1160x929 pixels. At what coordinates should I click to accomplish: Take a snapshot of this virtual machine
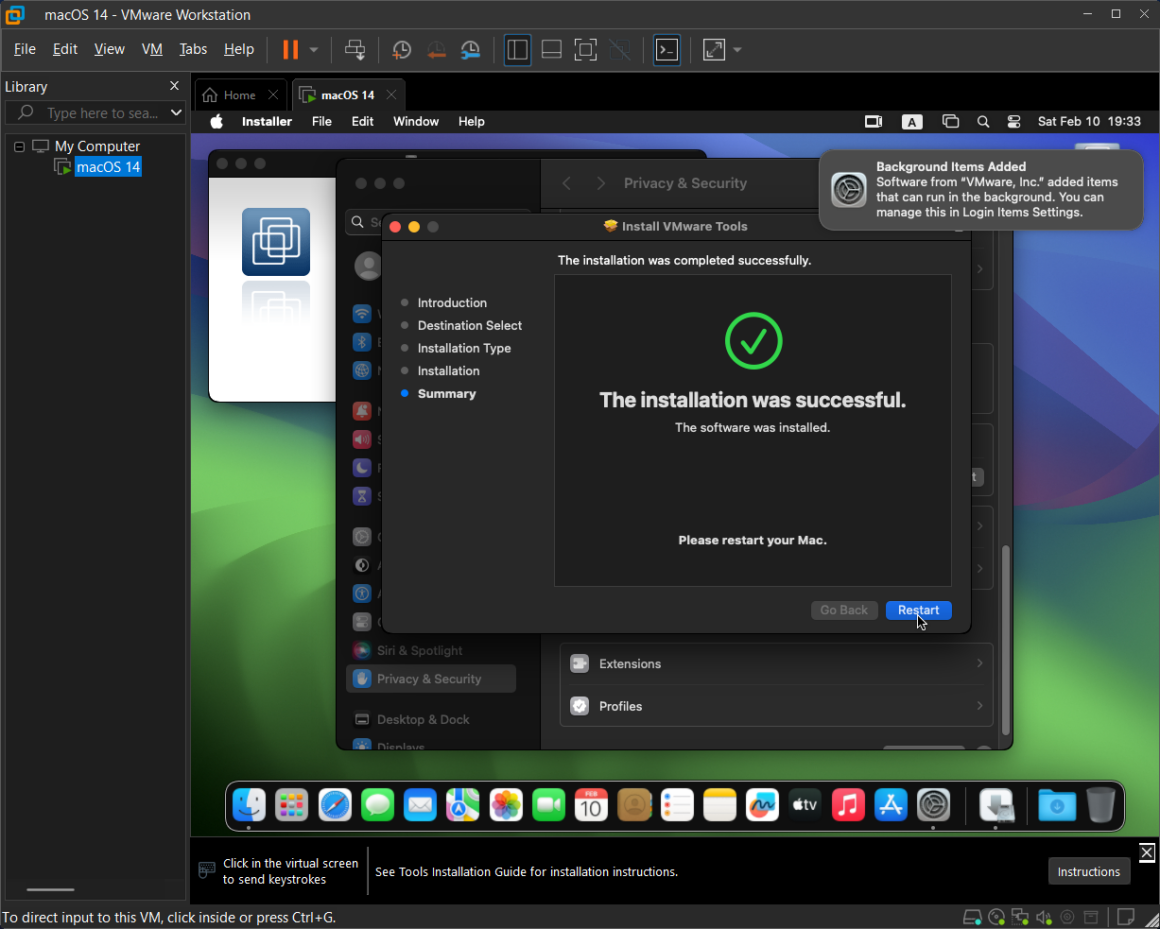[402, 50]
